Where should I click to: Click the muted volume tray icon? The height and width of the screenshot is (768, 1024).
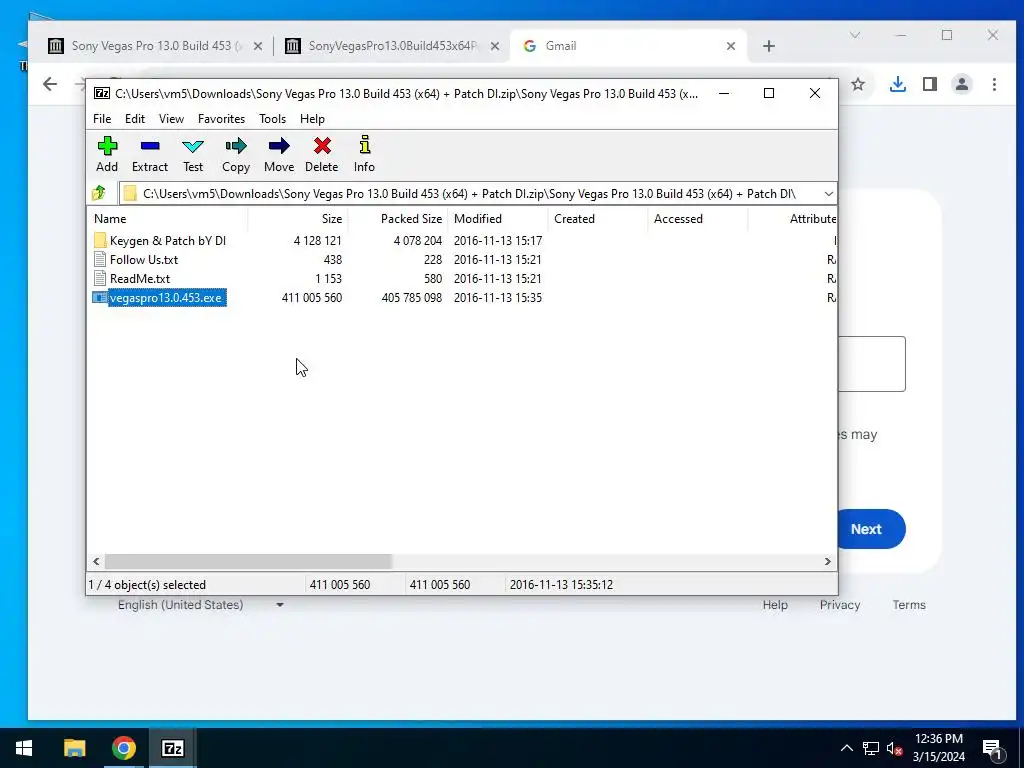tap(894, 748)
